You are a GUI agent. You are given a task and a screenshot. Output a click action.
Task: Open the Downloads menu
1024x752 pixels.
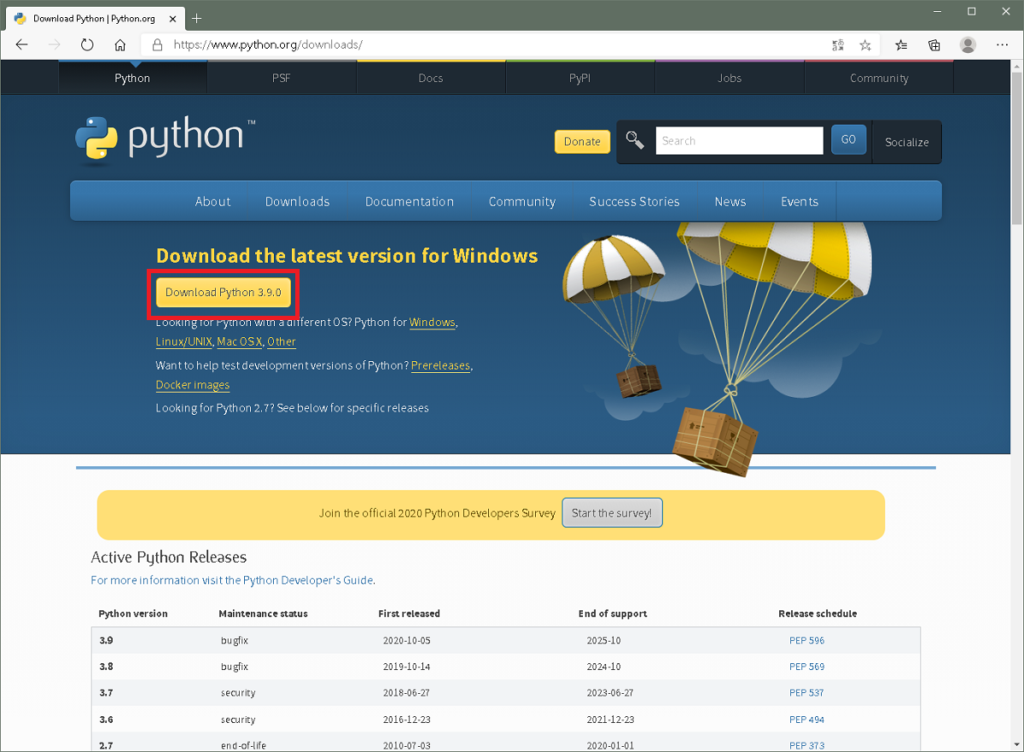[297, 202]
